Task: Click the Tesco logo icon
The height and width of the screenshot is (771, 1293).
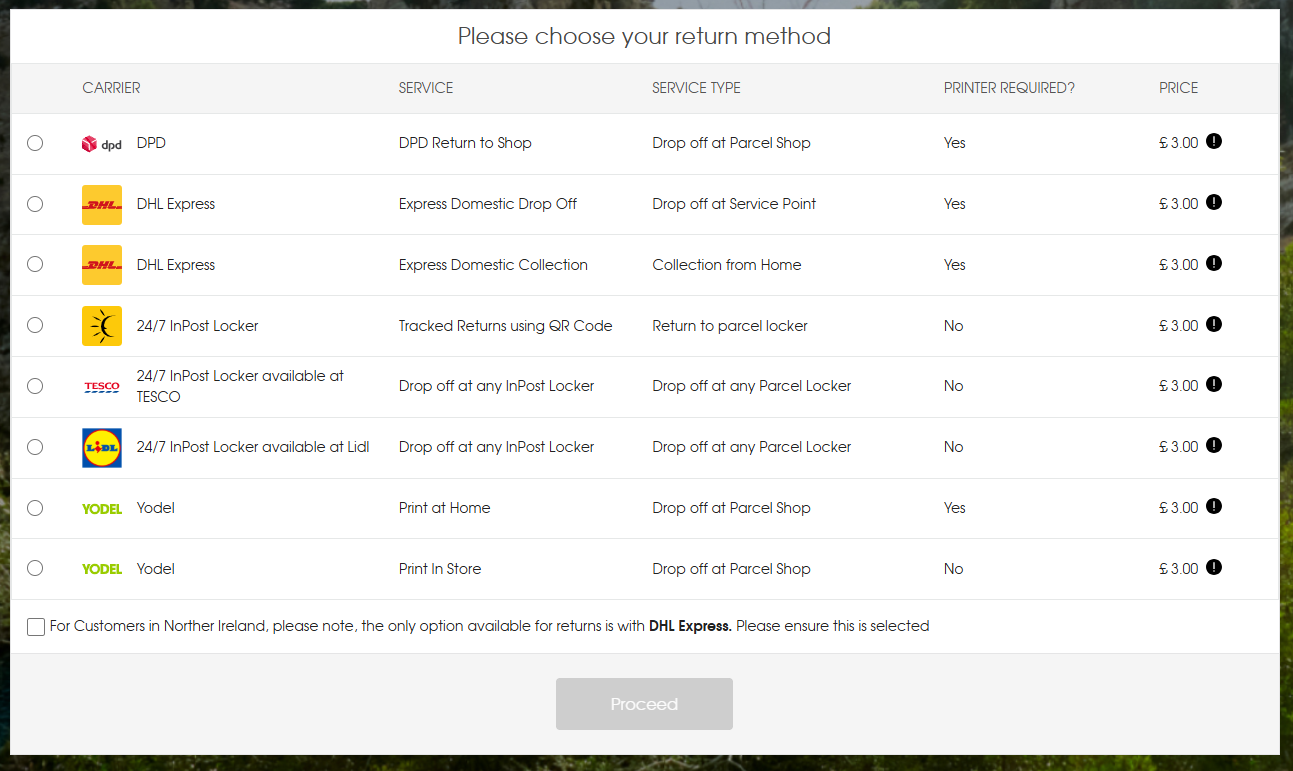Action: pyautogui.click(x=101, y=387)
